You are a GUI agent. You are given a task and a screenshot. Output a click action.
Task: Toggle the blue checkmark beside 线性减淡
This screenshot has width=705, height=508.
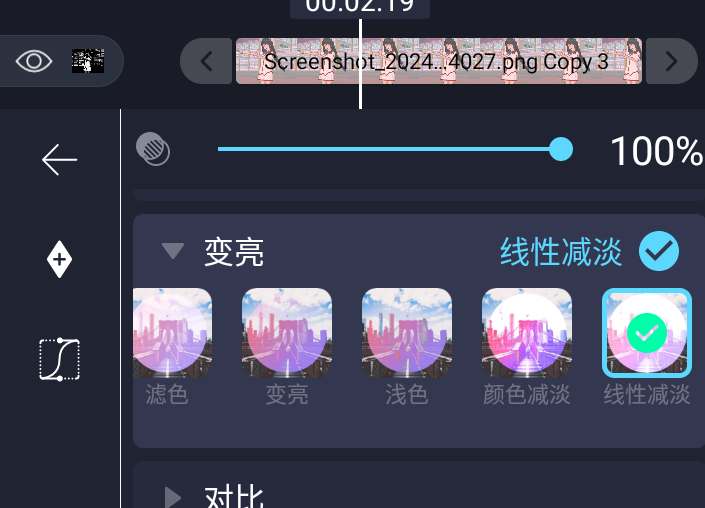click(x=659, y=251)
